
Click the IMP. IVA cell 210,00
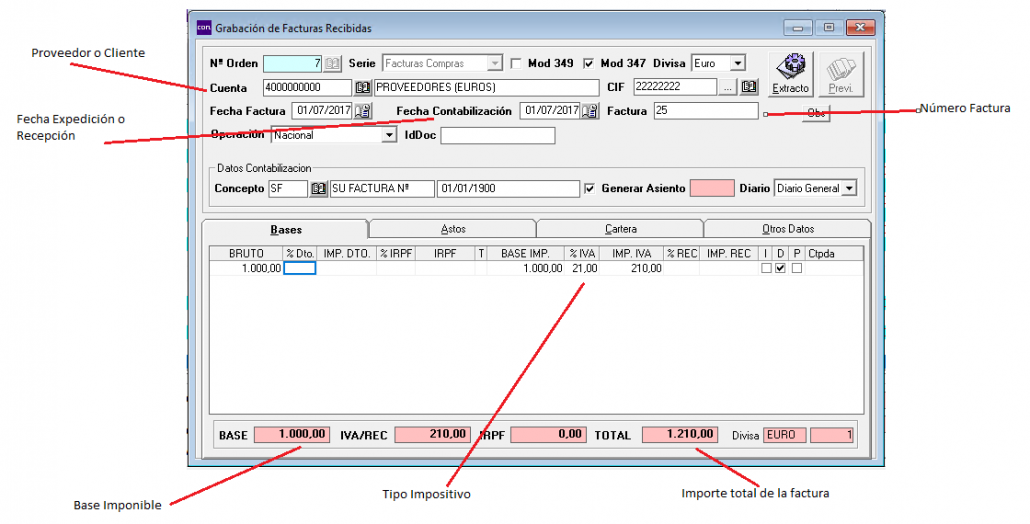pyautogui.click(x=631, y=268)
